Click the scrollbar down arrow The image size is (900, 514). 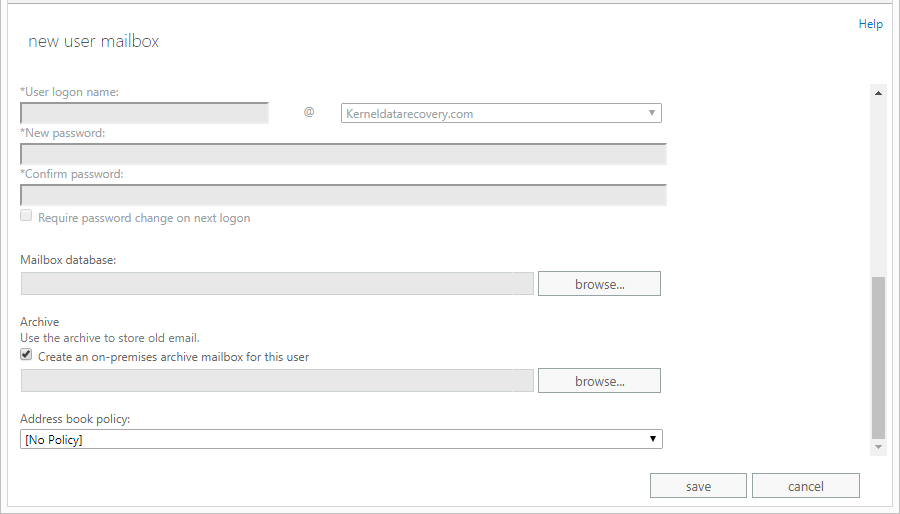(x=879, y=448)
